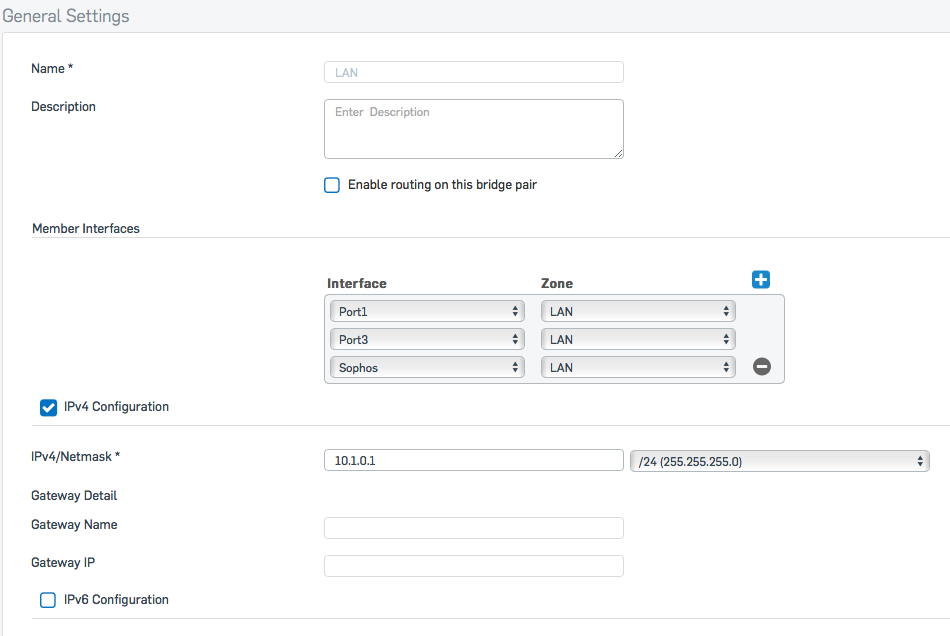
Task: Remove the Sophos interface row
Action: (x=762, y=366)
